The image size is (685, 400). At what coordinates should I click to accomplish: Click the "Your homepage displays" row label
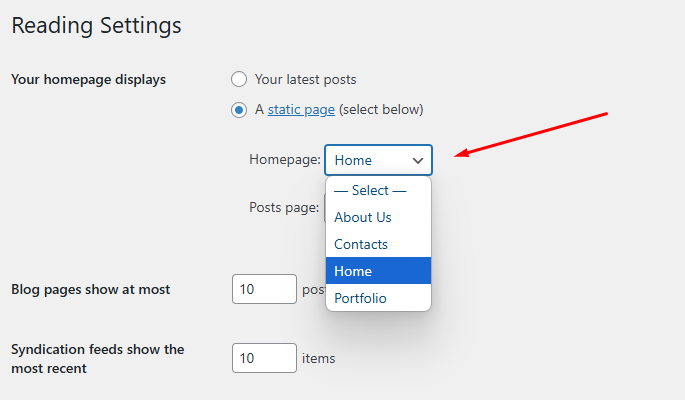coord(88,79)
